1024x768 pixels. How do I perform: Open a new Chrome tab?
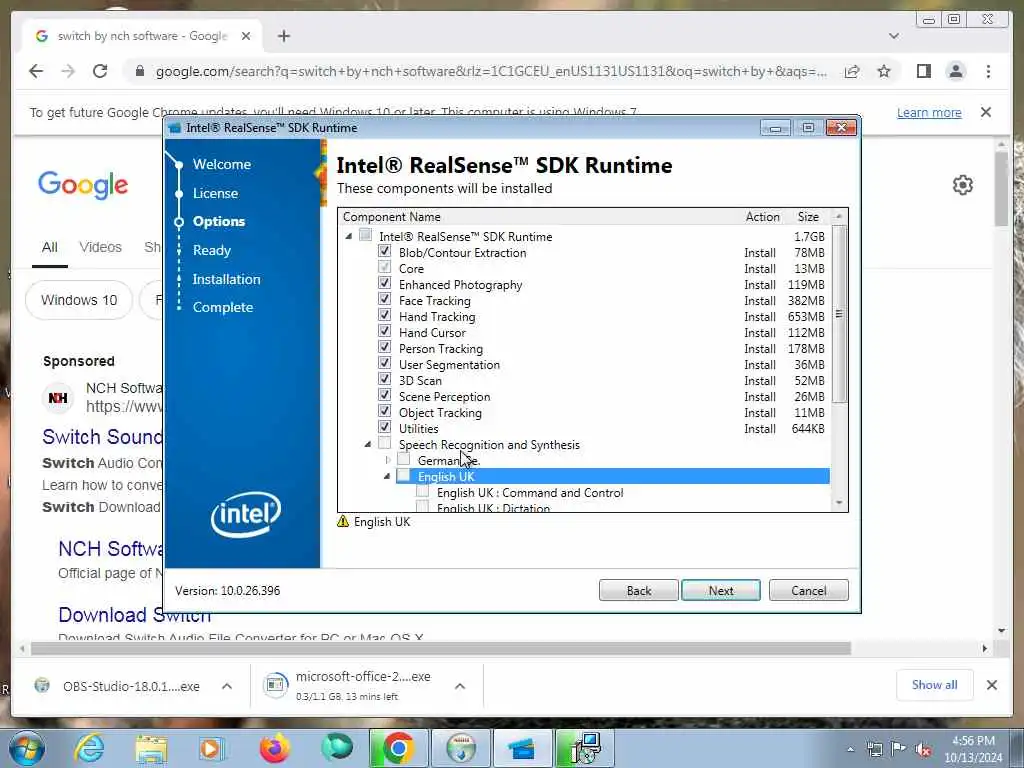pos(283,36)
